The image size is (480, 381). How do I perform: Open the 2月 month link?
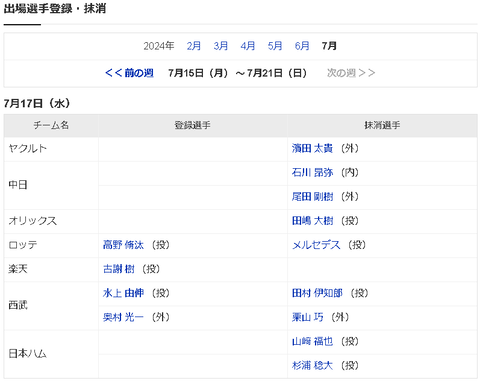point(194,46)
